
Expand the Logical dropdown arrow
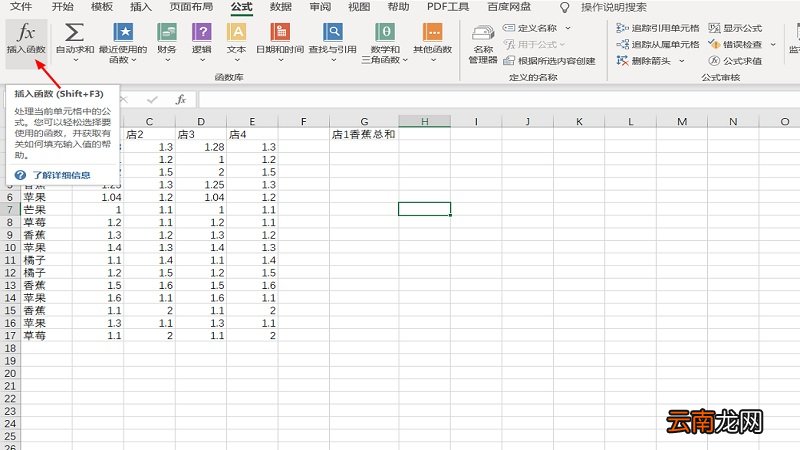click(x=202, y=60)
